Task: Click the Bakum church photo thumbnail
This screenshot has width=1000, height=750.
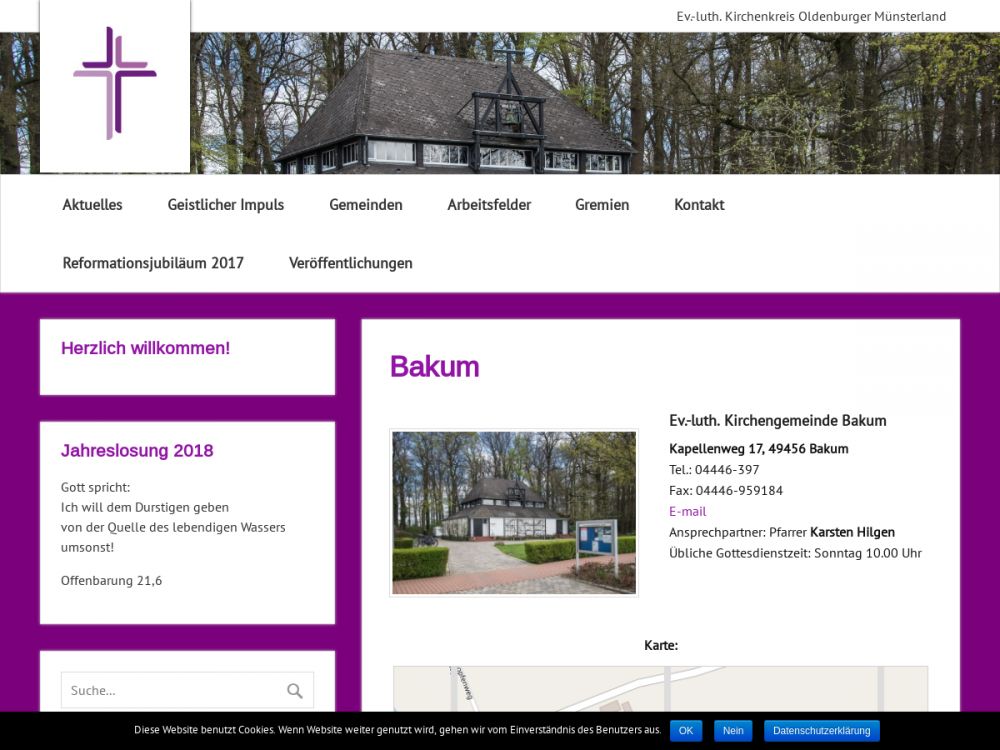Action: point(514,513)
